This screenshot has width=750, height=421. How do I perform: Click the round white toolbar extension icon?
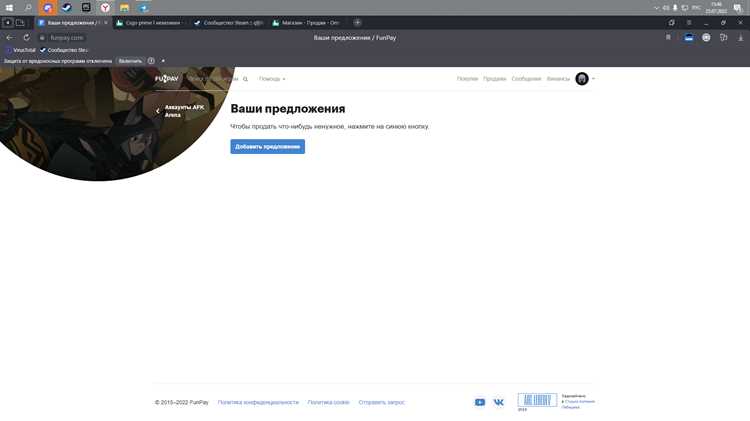[706, 37]
